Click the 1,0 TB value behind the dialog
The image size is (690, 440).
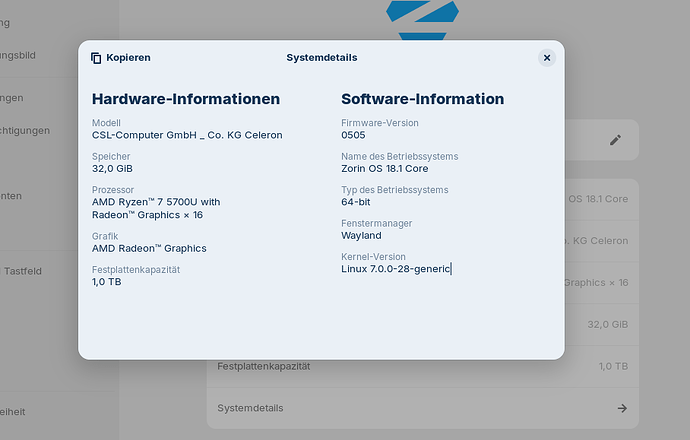(x=613, y=366)
